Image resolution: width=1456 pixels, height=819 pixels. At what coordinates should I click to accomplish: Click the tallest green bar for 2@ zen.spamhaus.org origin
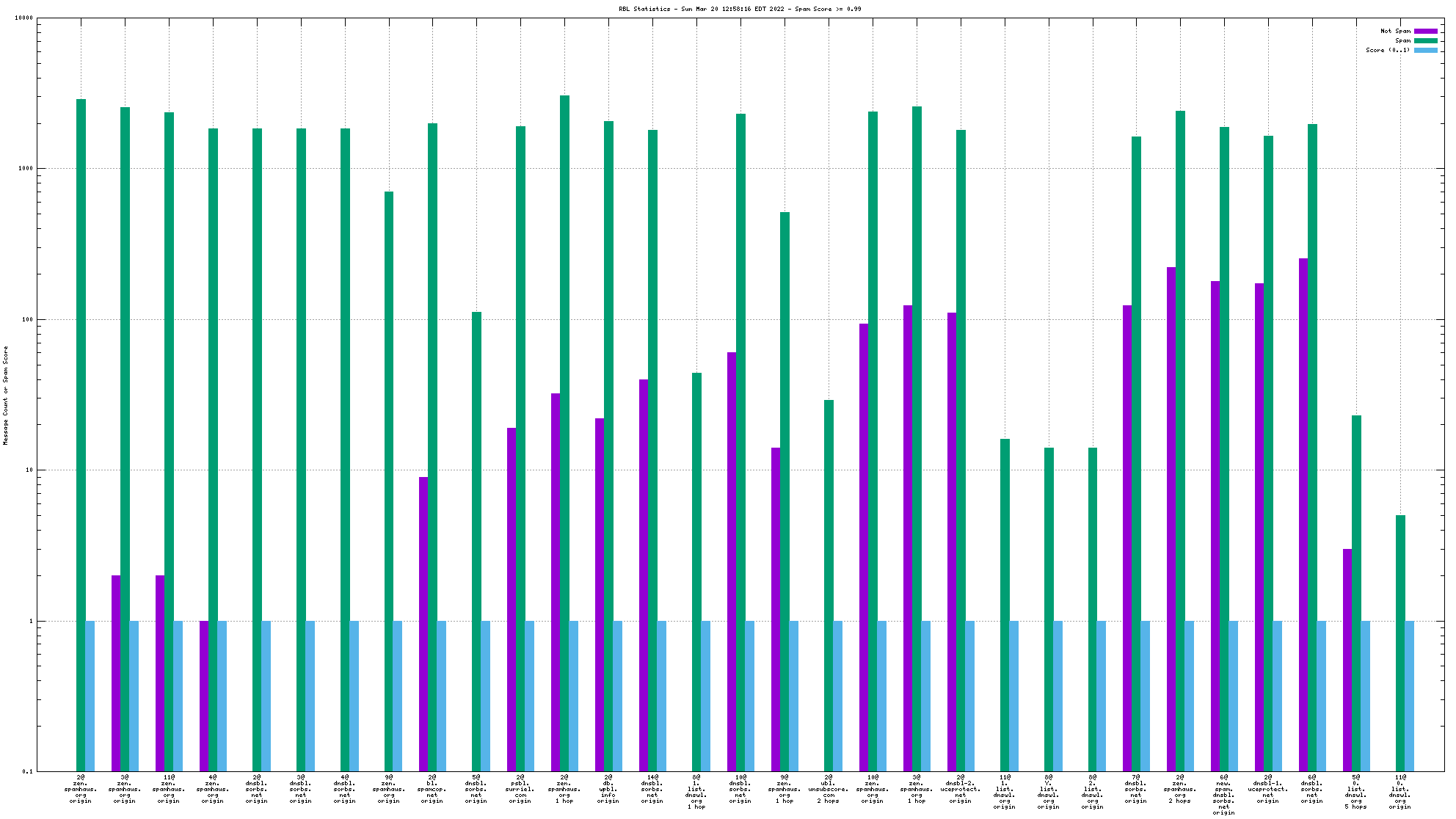pos(81,367)
